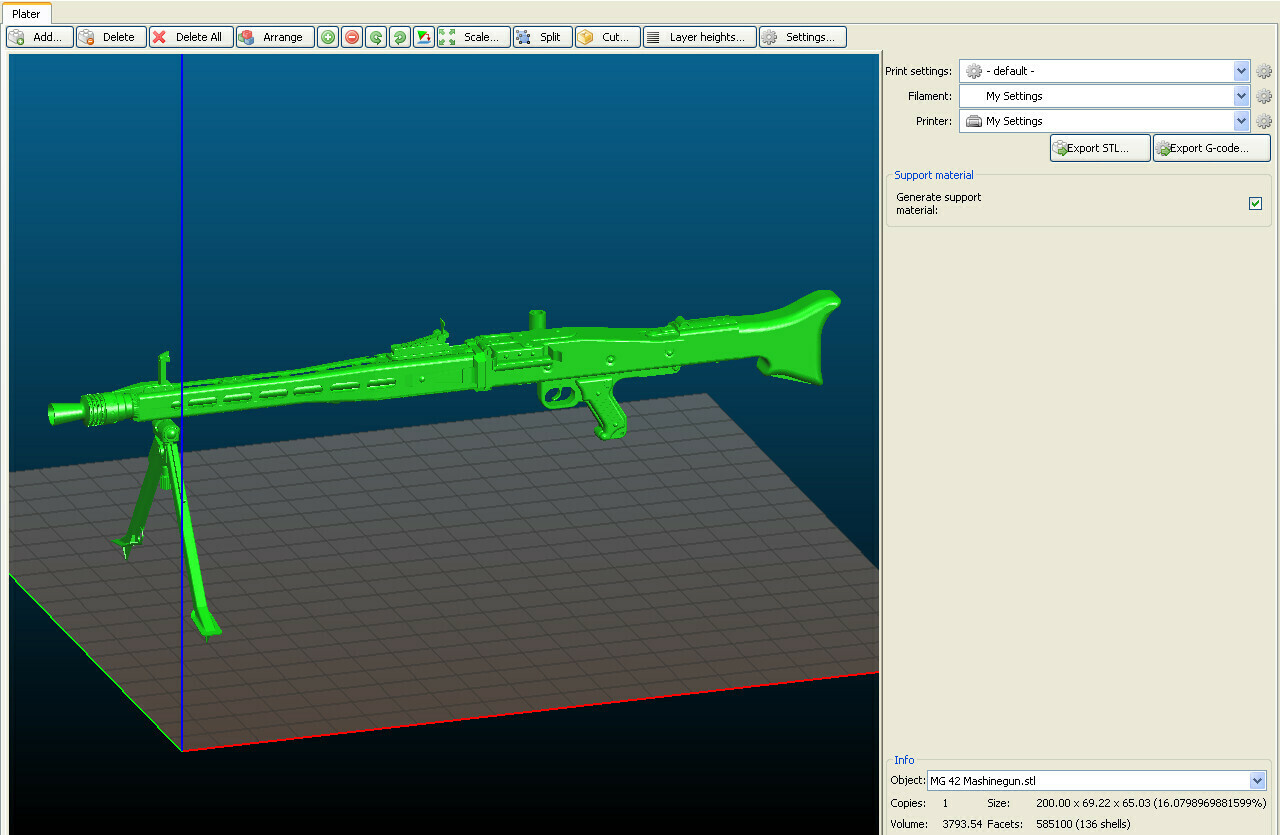
Task: Rotate model 45° clockwise icon
Action: click(x=399, y=37)
